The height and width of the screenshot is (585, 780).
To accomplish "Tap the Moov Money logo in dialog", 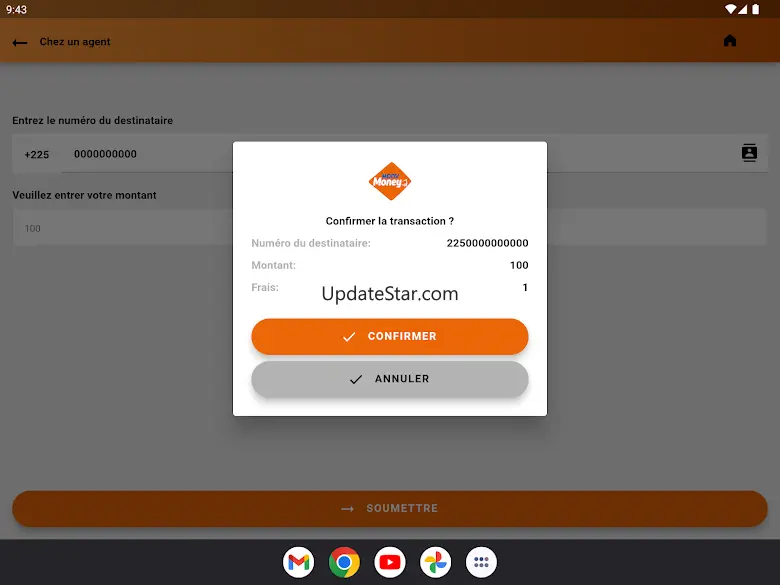I will [390, 181].
